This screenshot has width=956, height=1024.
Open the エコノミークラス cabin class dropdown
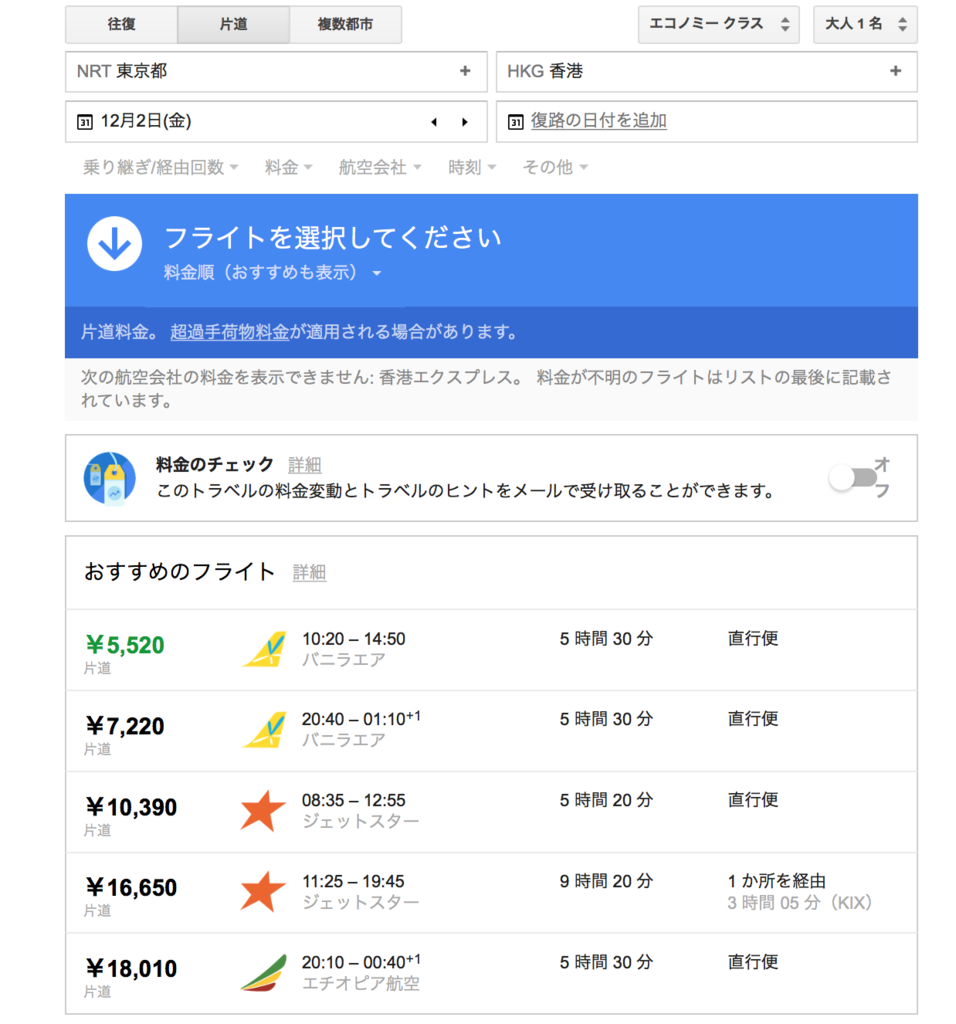click(x=718, y=24)
